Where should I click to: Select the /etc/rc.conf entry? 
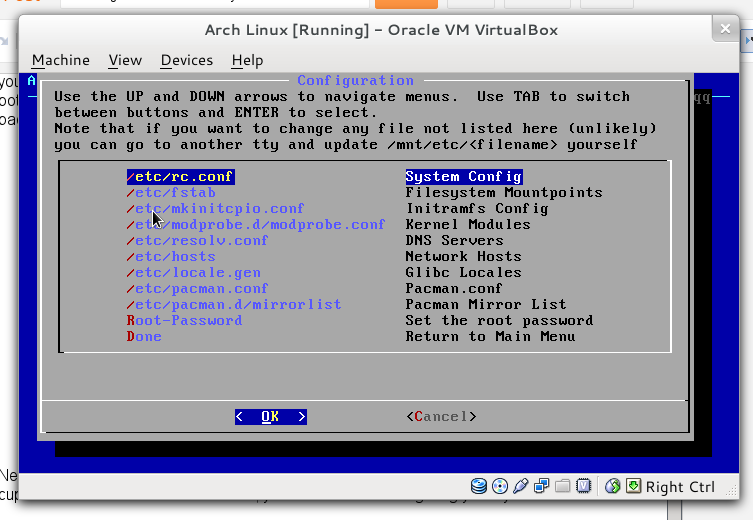click(x=181, y=177)
